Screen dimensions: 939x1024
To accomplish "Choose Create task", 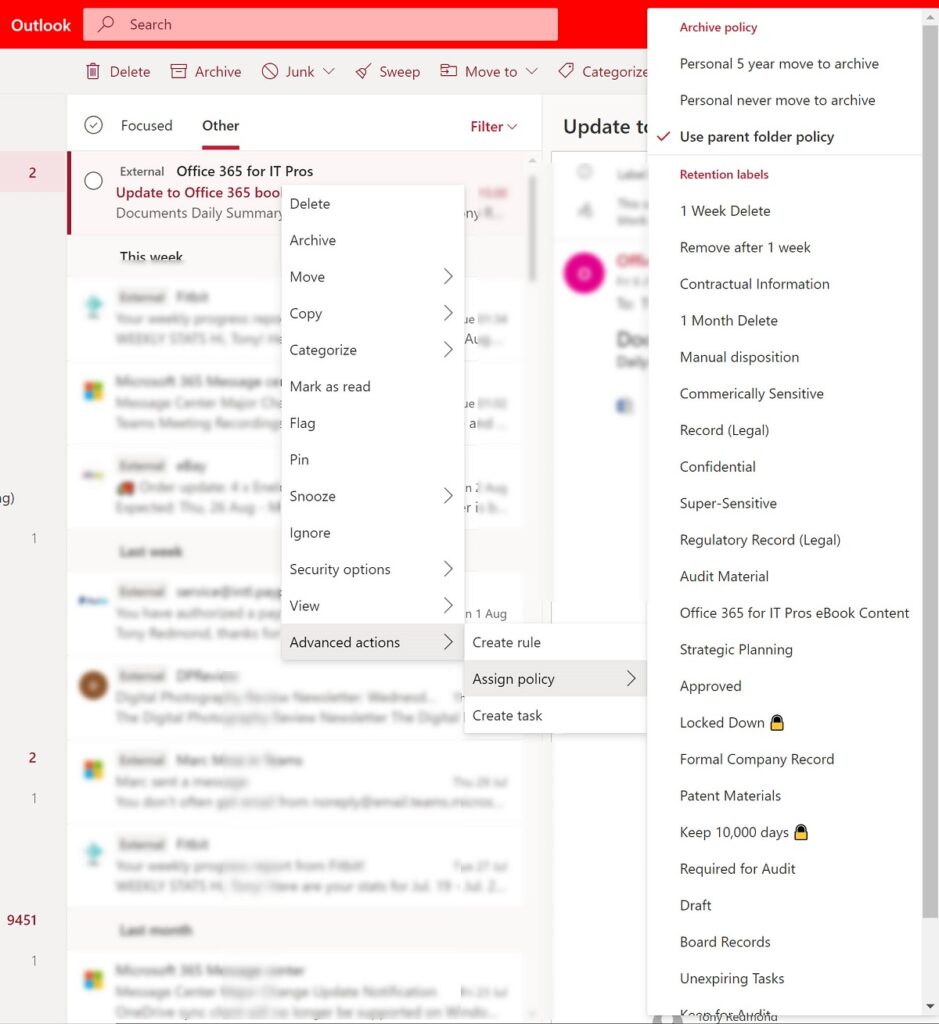I will (555, 716).
